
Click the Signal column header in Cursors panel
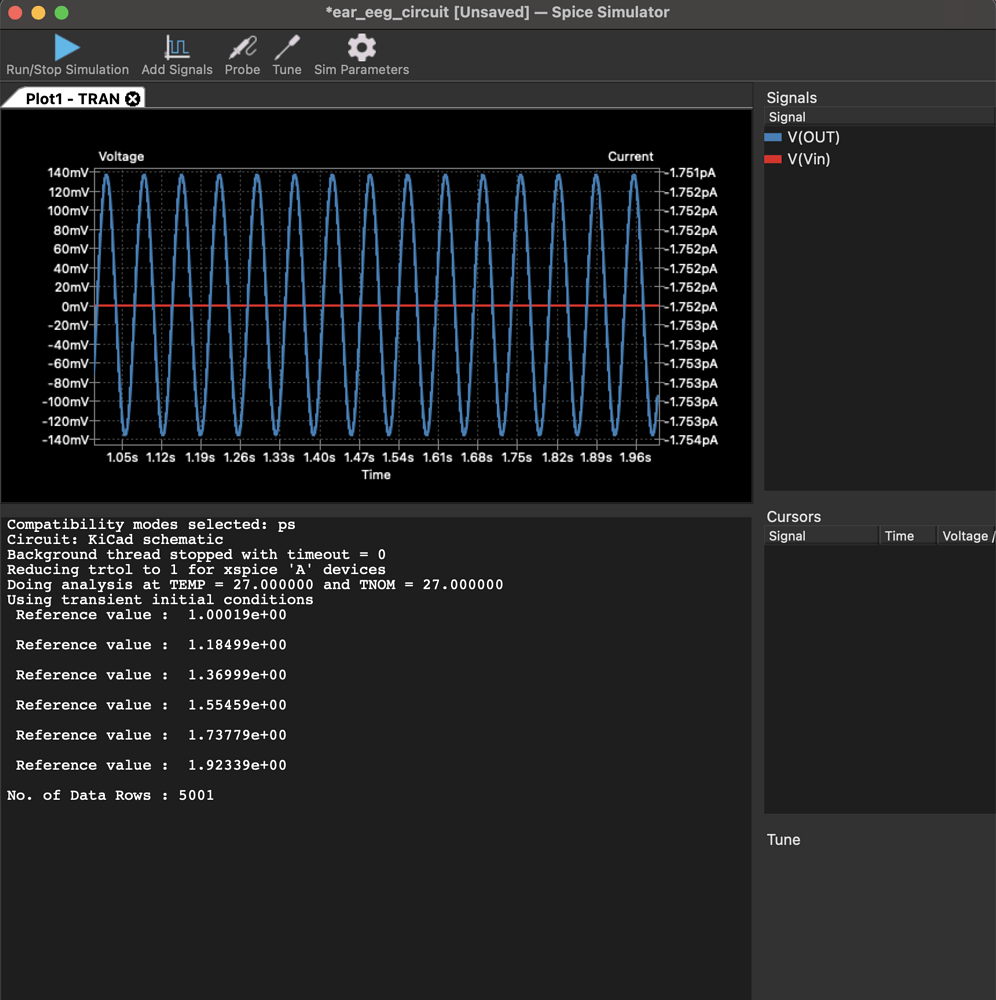[820, 536]
